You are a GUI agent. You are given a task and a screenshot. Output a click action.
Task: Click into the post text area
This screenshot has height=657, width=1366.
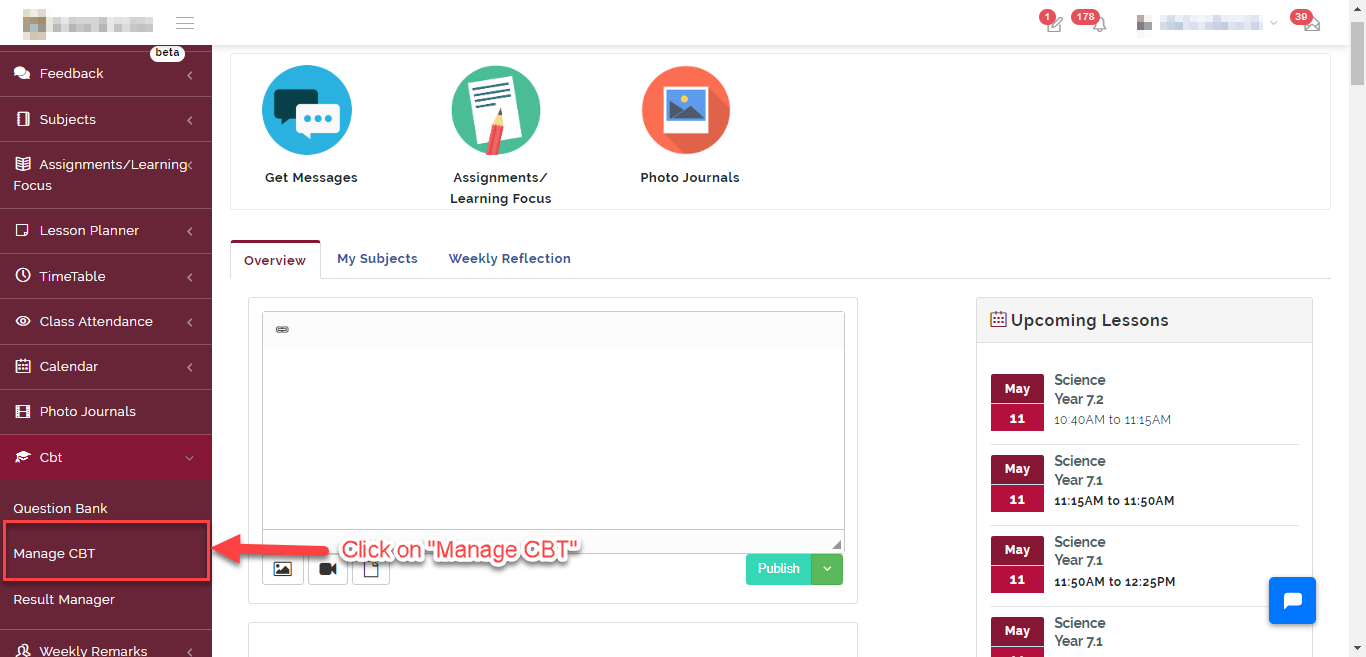point(553,438)
